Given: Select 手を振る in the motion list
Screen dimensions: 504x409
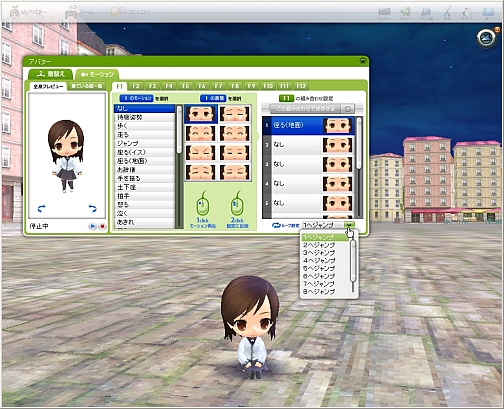Looking at the screenshot, I should [144, 178].
